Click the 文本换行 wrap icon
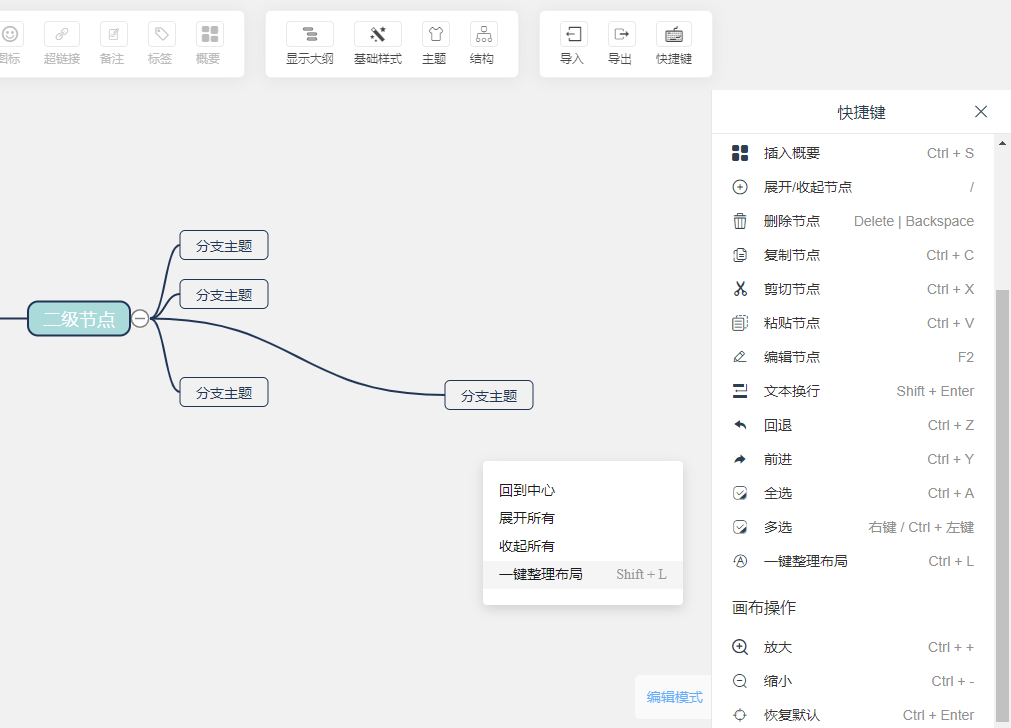 point(740,391)
